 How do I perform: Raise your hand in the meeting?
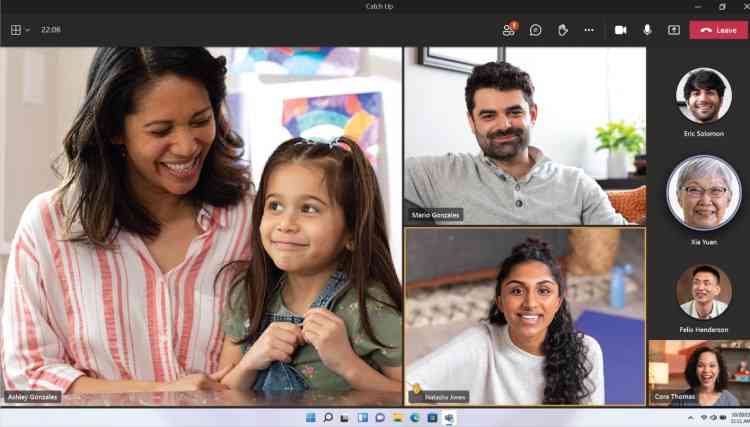[x=562, y=30]
